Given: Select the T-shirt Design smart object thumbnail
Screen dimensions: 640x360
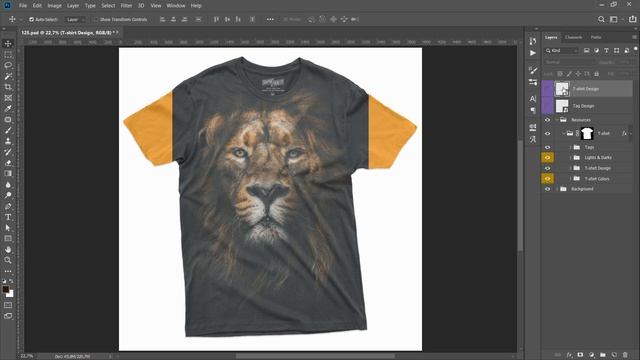Looking at the screenshot, I should (x=562, y=89).
